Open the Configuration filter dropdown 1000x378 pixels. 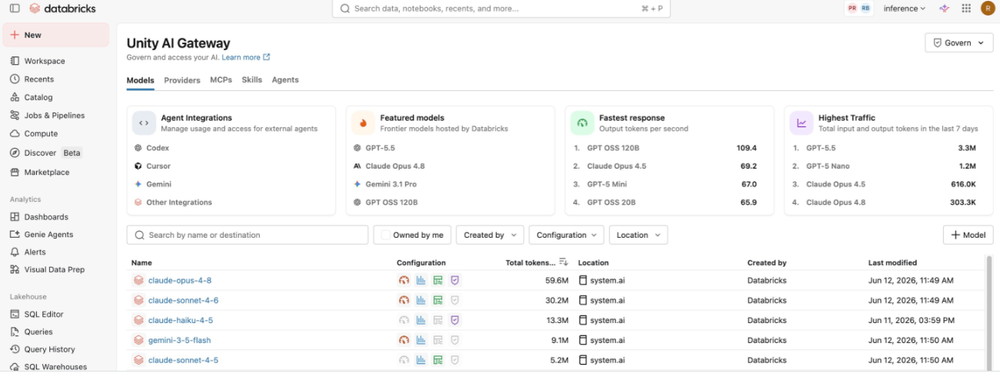coord(566,235)
